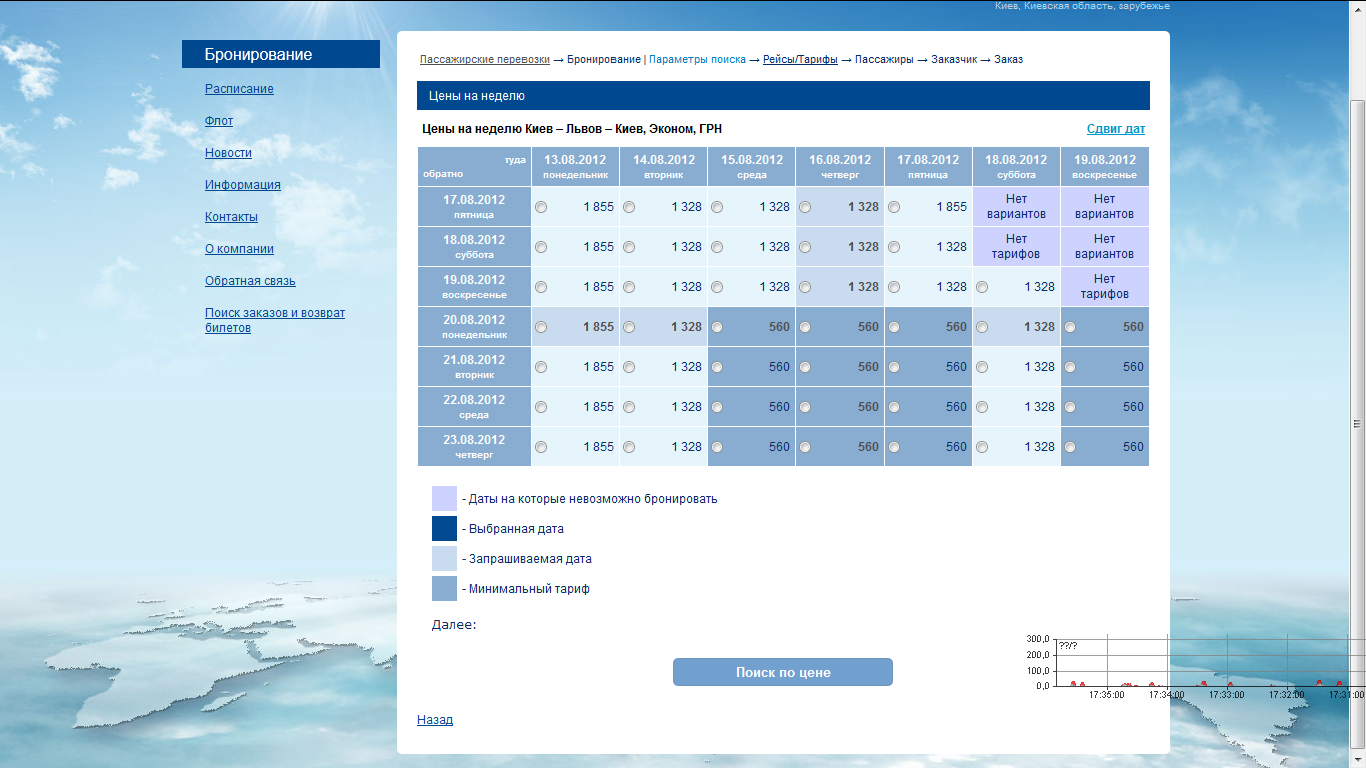This screenshot has height=768, width=1366.
Task: Navigate to 'Новости' in the sidebar
Action: (x=228, y=153)
